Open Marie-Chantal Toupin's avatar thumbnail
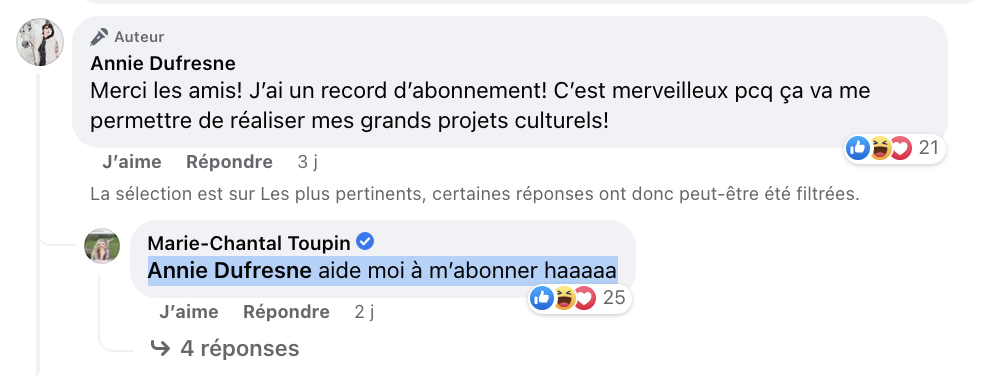 coord(102,246)
